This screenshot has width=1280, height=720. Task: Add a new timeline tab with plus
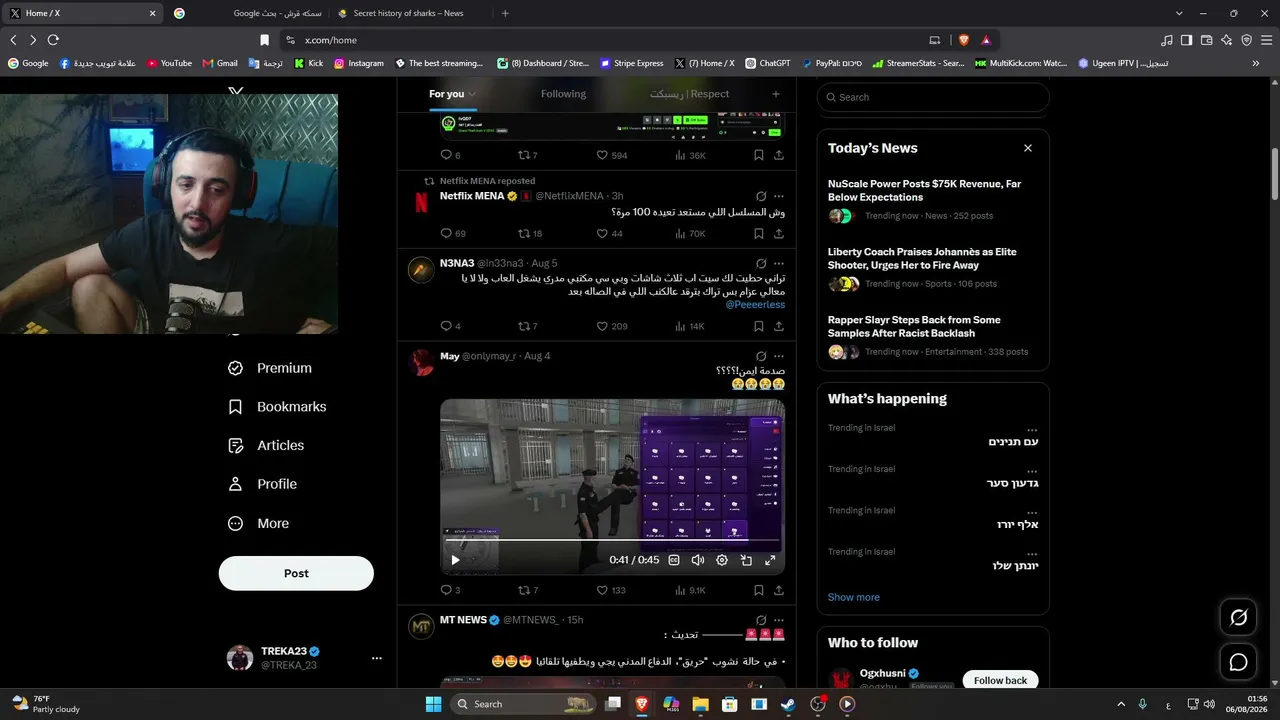775,94
